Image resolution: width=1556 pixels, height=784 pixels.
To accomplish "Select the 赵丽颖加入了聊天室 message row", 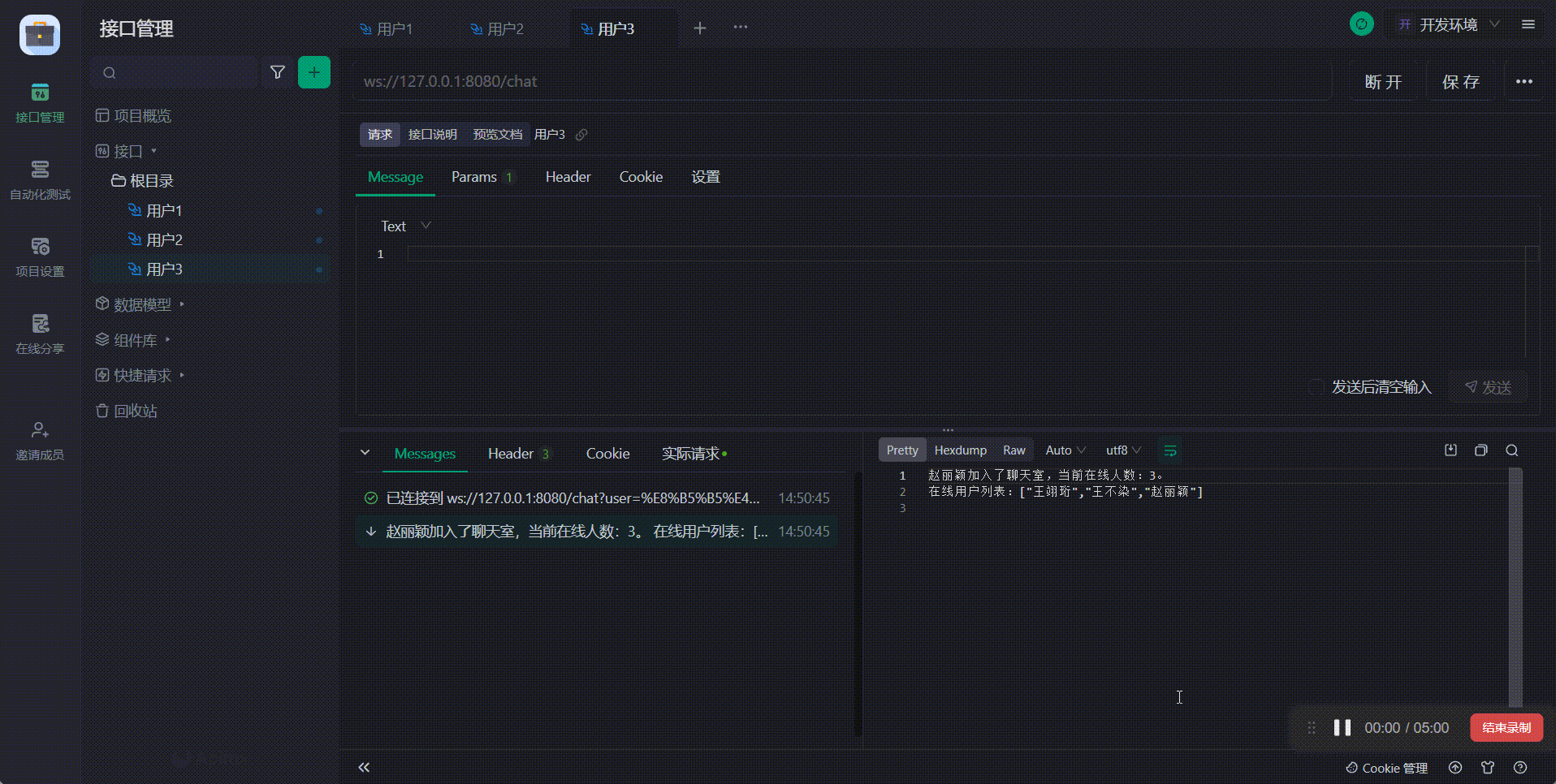I will point(597,532).
